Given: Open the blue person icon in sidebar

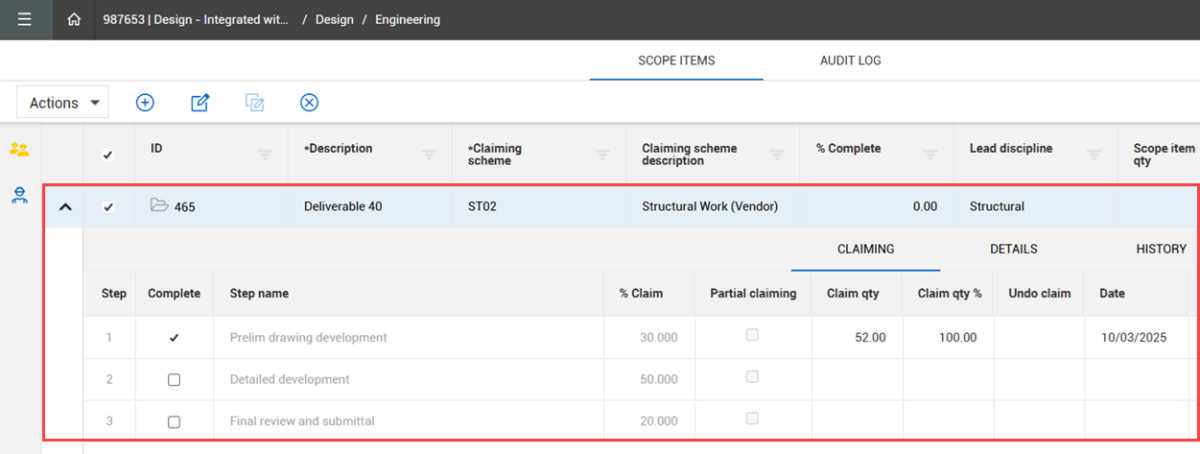Looking at the screenshot, I should (19, 195).
